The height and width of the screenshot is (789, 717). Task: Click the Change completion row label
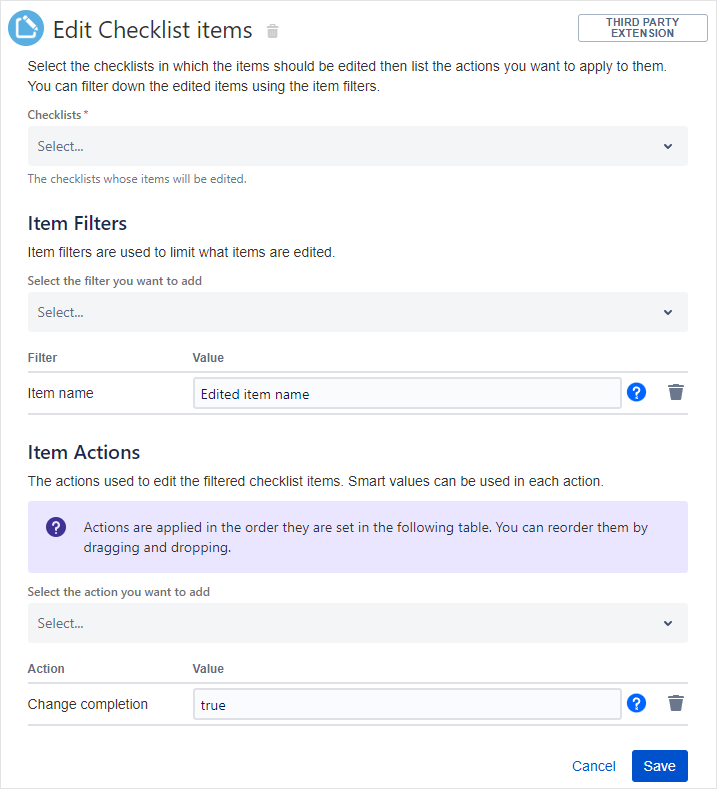[88, 704]
